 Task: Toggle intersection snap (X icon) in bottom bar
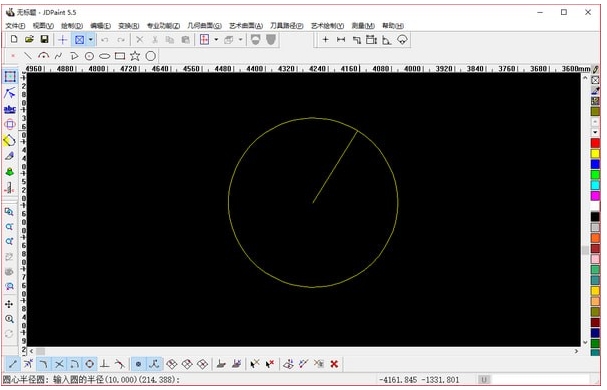(59, 364)
